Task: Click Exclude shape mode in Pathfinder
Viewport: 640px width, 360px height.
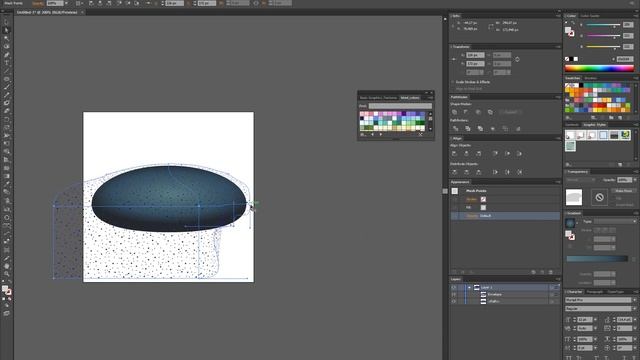Action: click(x=490, y=112)
